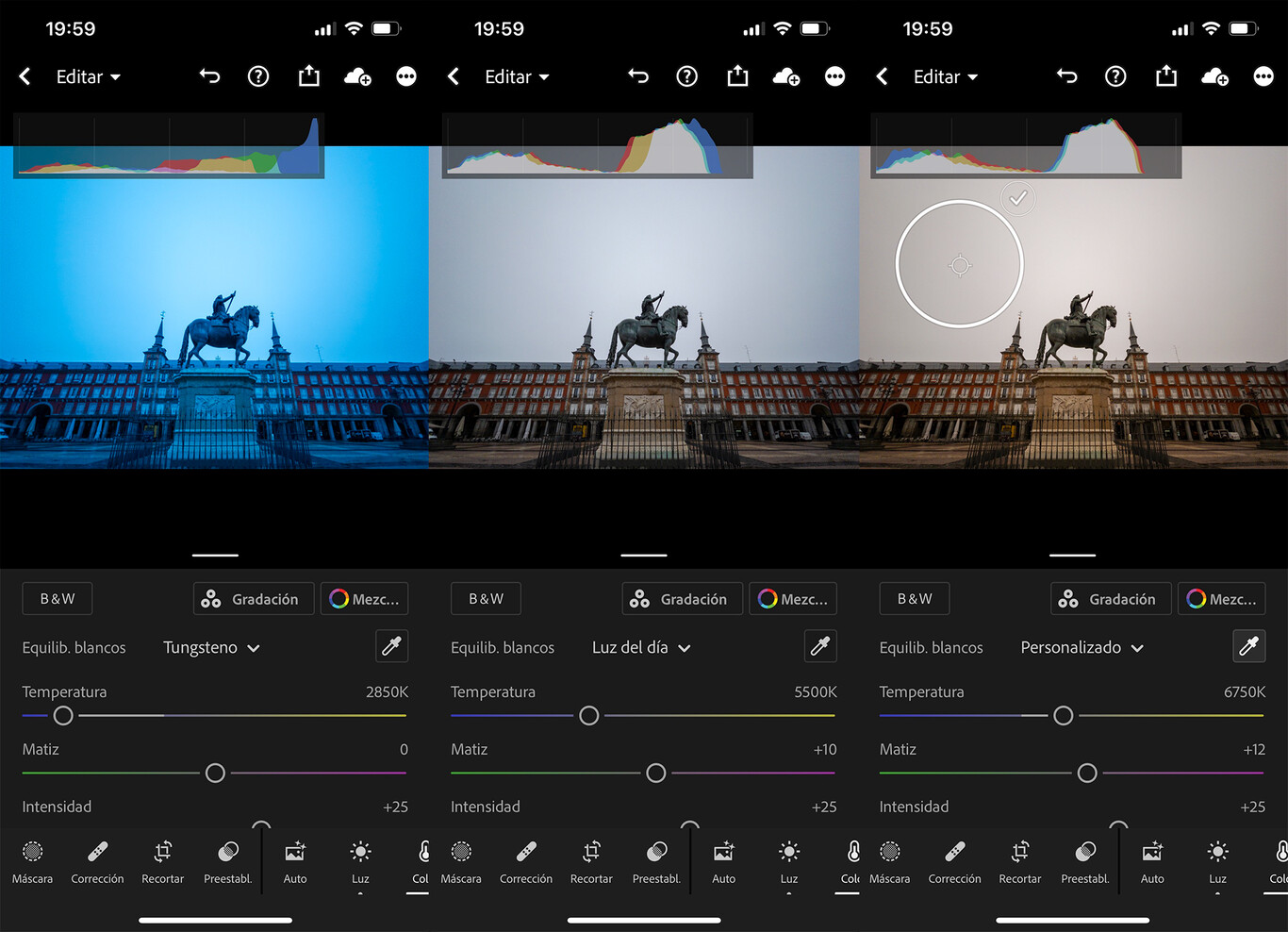Expand the Tungsteno white balance dropdown
Image resolution: width=1288 pixels, height=932 pixels.
[211, 648]
